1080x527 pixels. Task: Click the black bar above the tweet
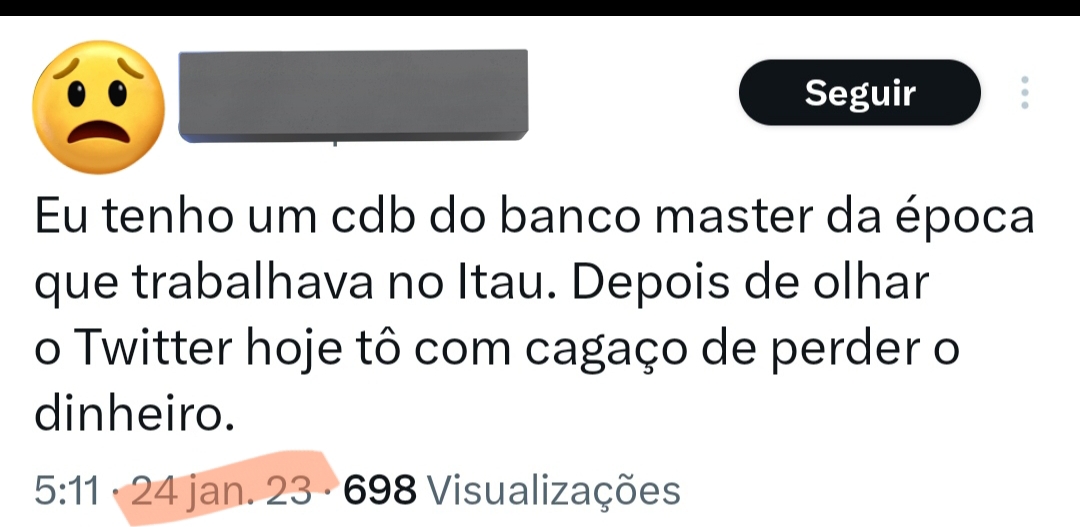pos(540,8)
